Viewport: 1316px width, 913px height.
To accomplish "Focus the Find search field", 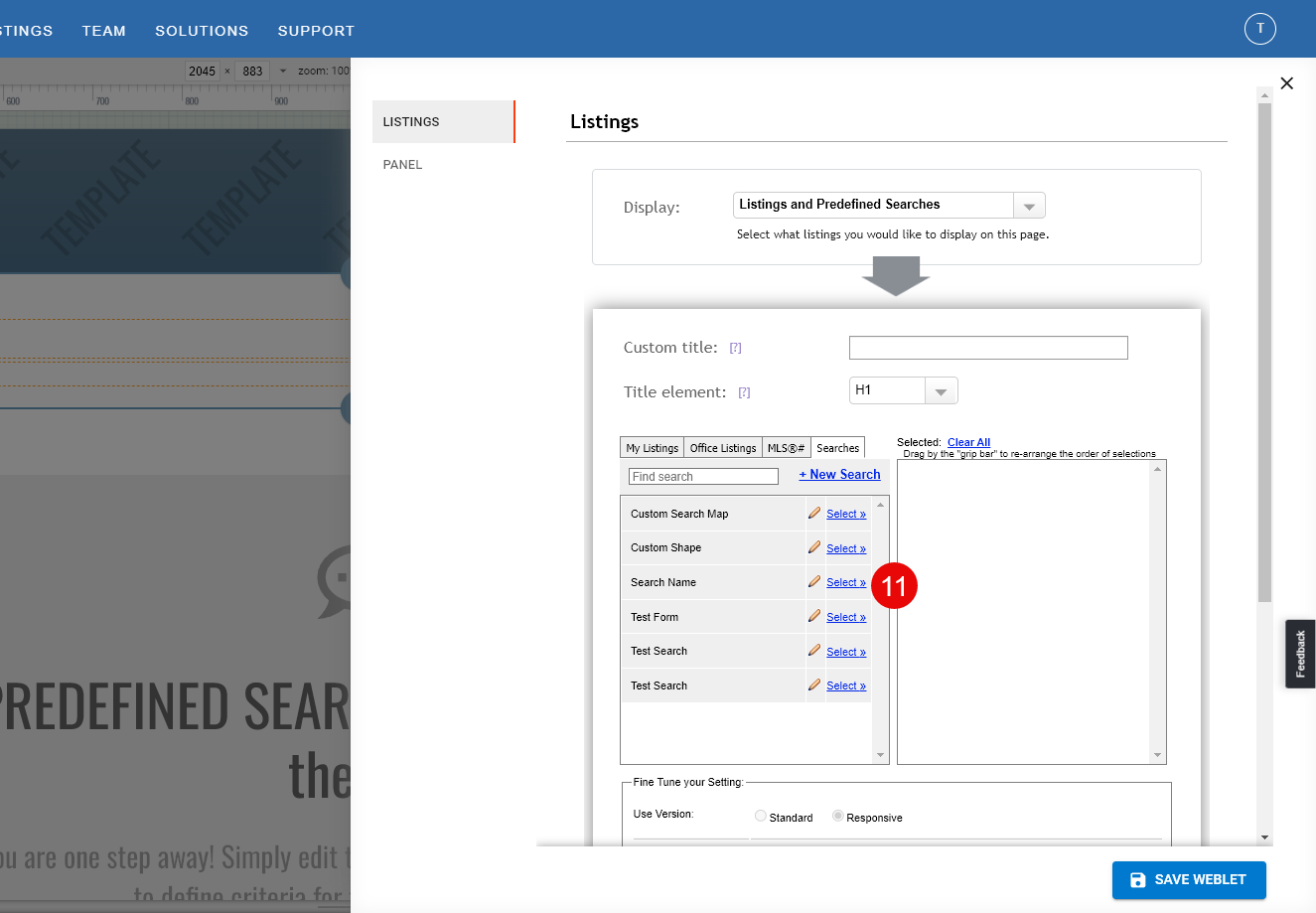I will tap(703, 477).
